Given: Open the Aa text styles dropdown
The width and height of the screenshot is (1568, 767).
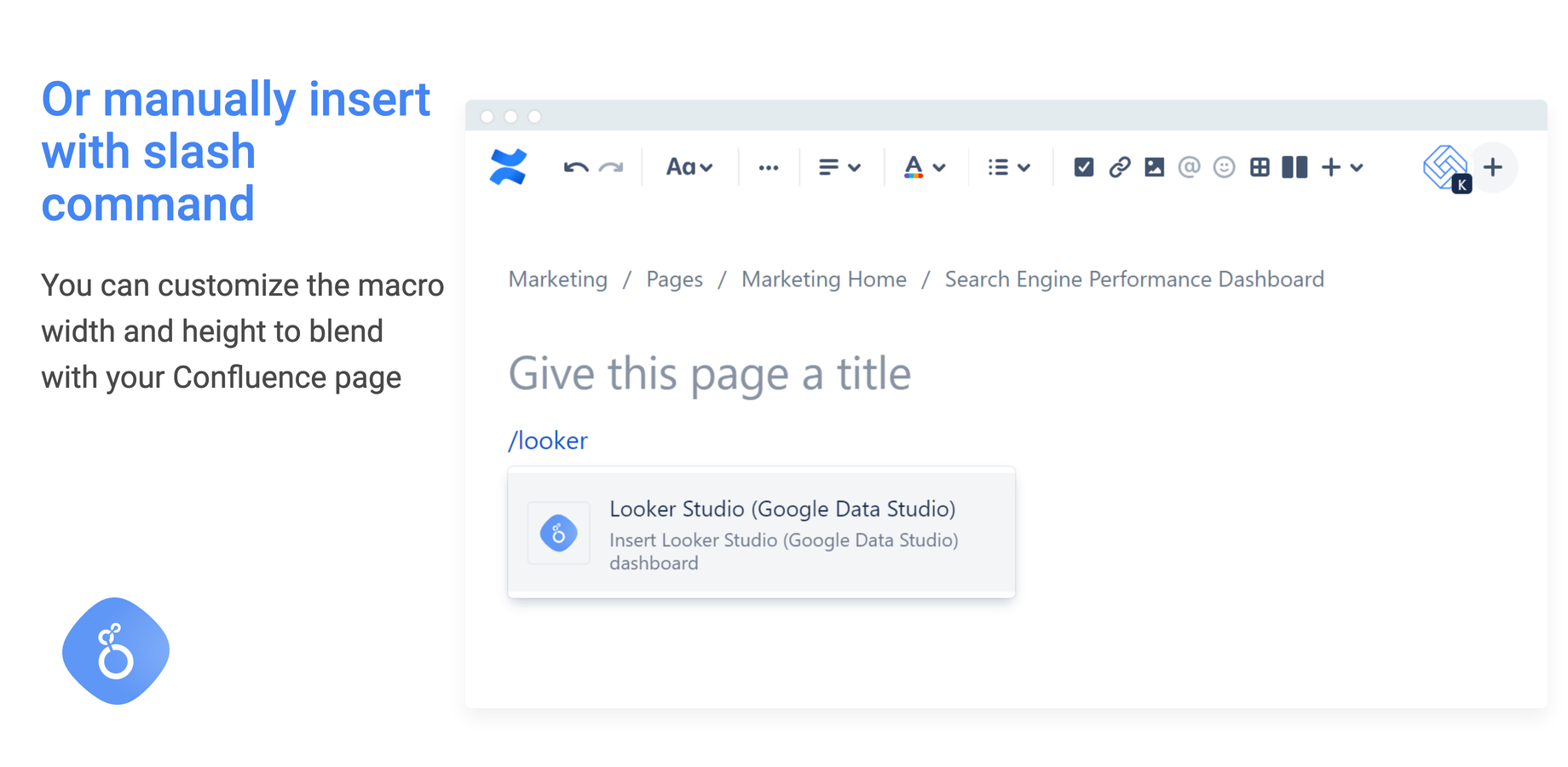Looking at the screenshot, I should 689,167.
